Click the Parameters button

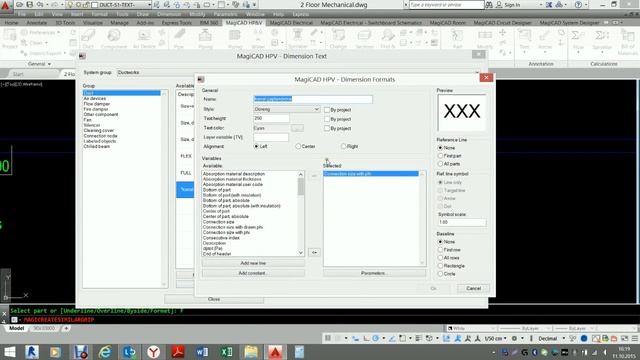374,273
